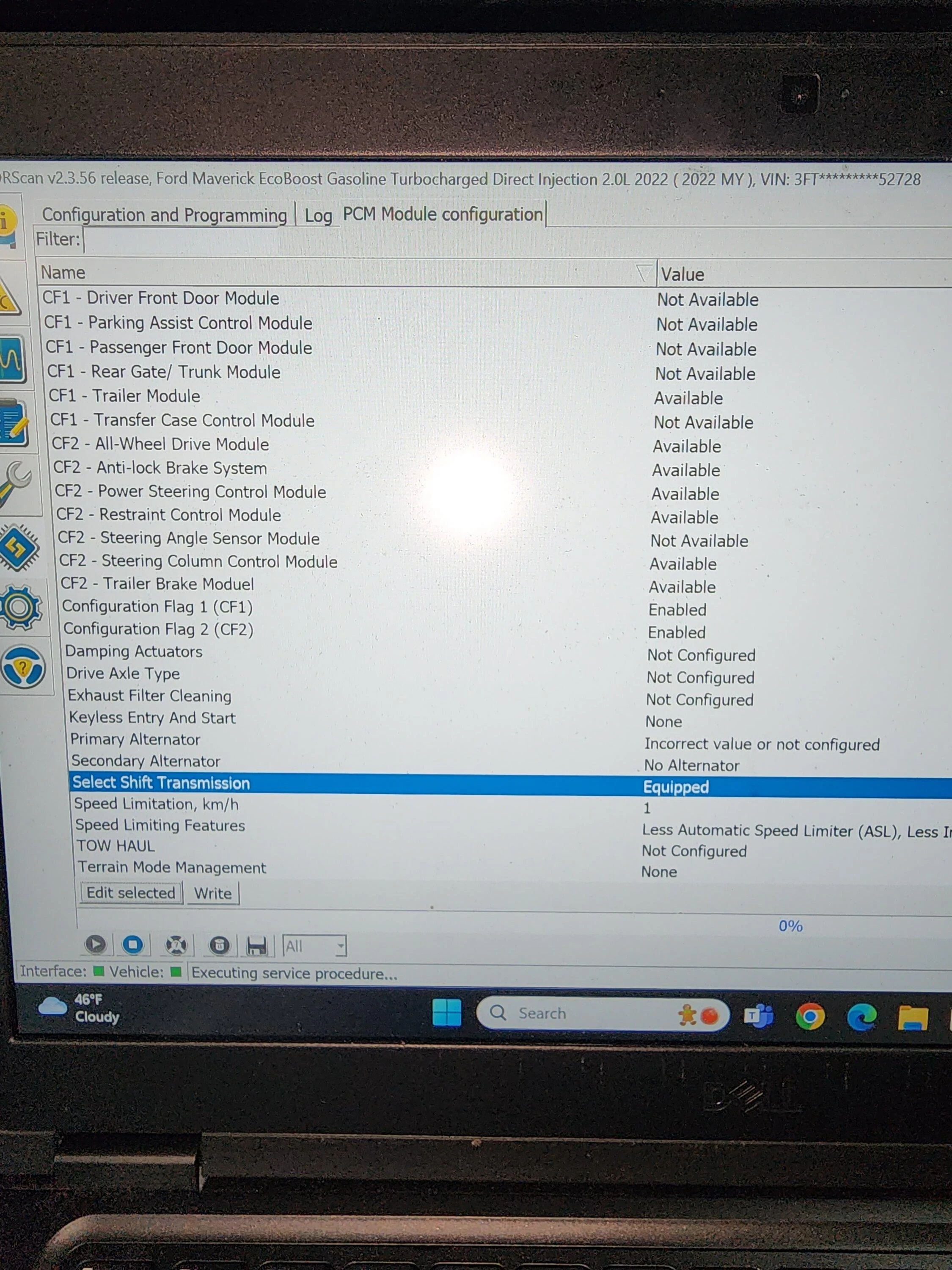Click the lifebuoy help icon in toolbar
Screen dimensions: 952x1270
(x=176, y=945)
